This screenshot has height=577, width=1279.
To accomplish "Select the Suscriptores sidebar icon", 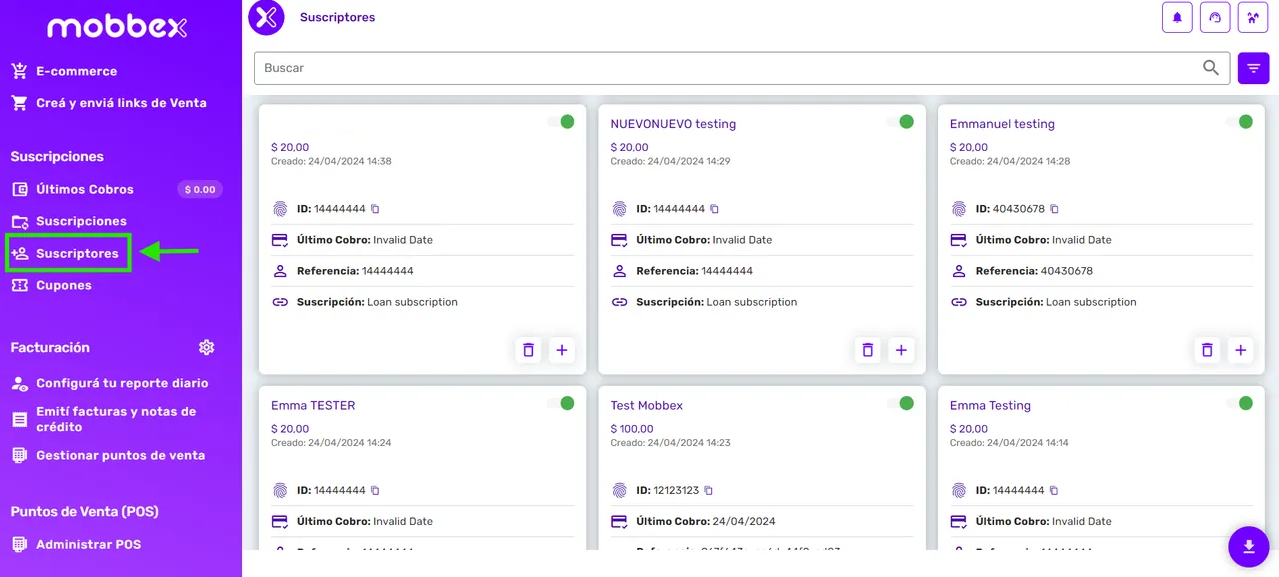I will point(22,252).
